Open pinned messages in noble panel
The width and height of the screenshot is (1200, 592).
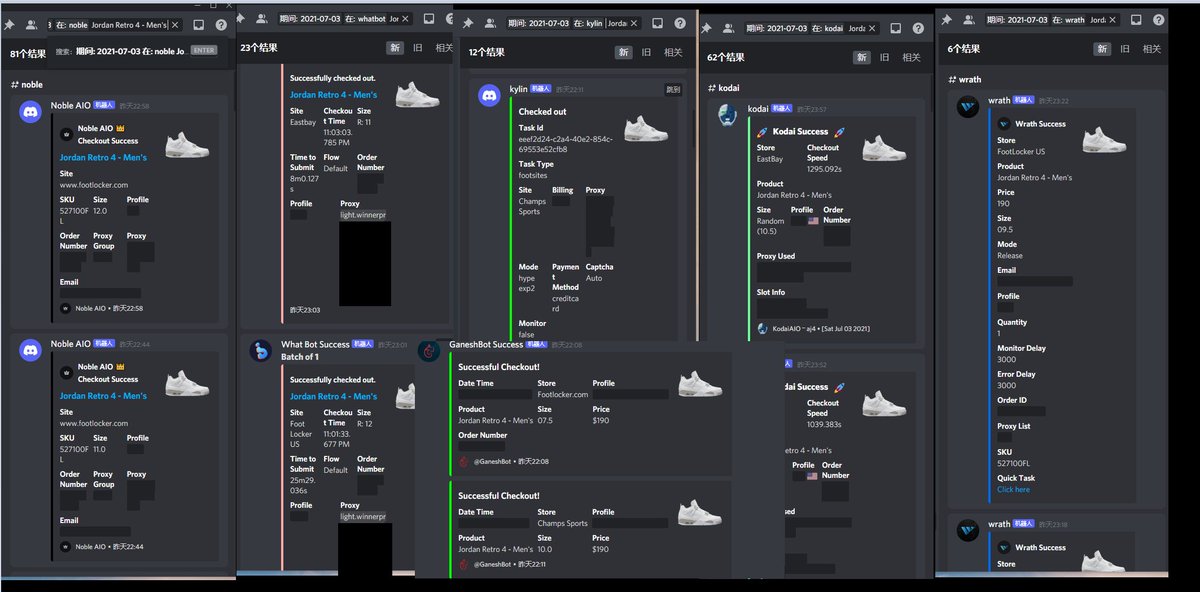9,25
